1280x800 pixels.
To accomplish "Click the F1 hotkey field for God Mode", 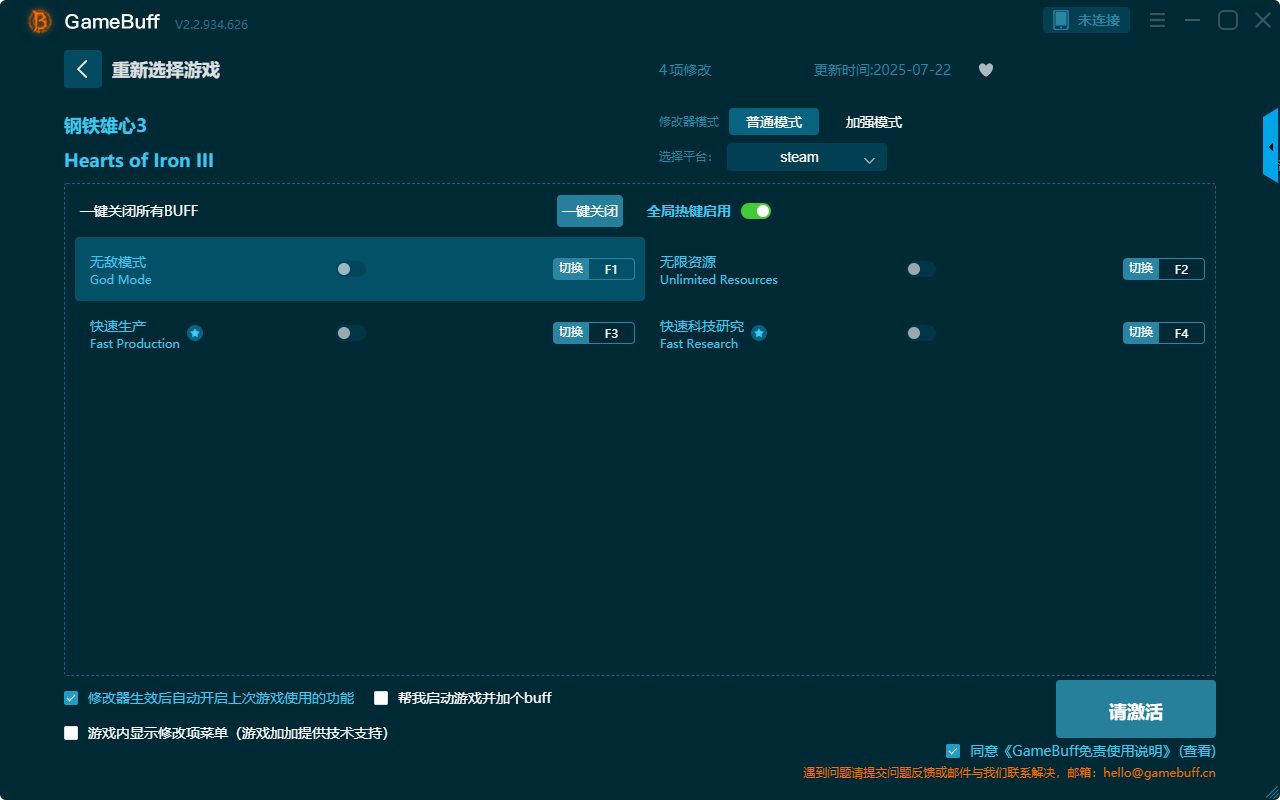I will click(611, 269).
